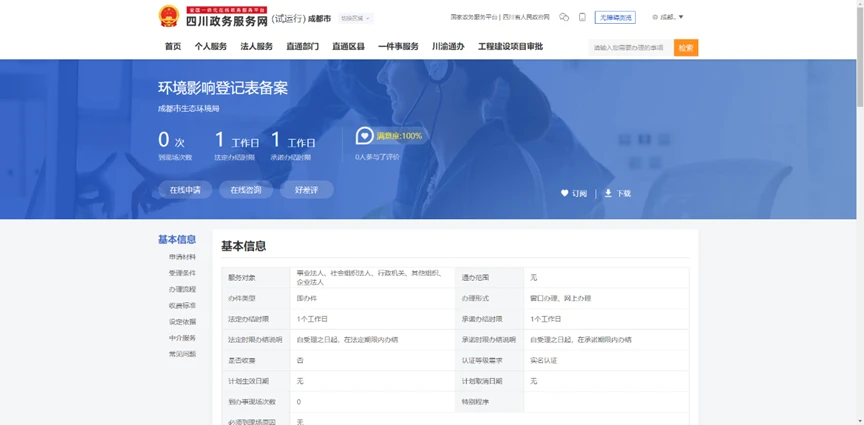Screen dimensions: 864x425
Task: Click the heart icon beside 订阅
Action: coord(564,193)
